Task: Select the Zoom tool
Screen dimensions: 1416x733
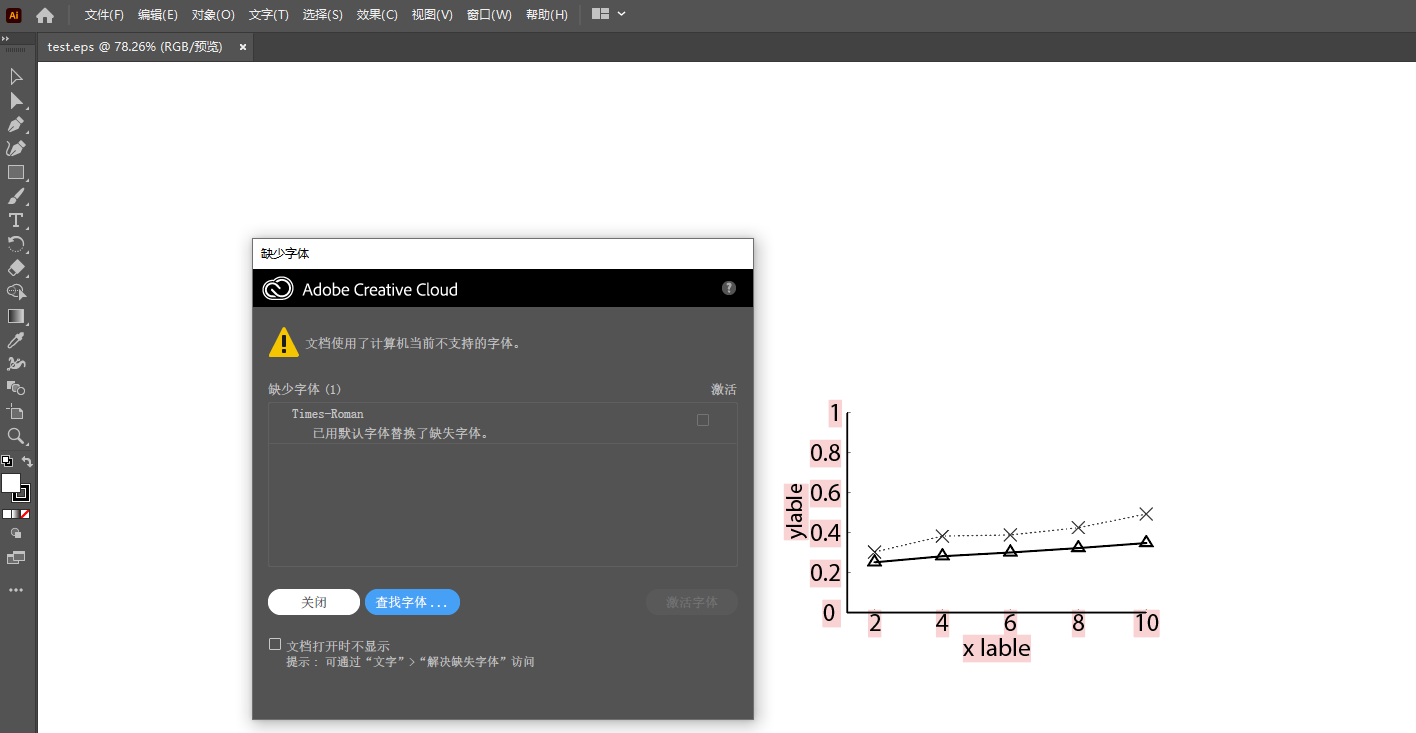Action: pyautogui.click(x=16, y=436)
